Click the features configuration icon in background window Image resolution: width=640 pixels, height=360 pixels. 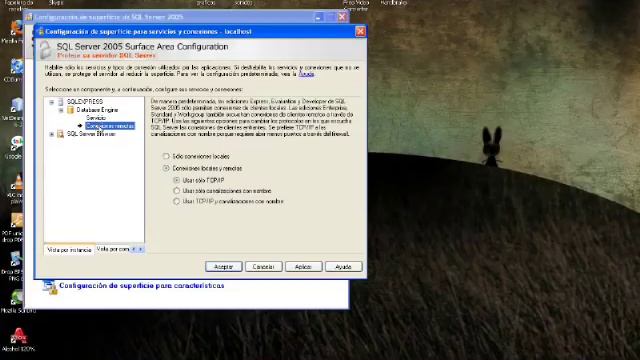coord(49,287)
